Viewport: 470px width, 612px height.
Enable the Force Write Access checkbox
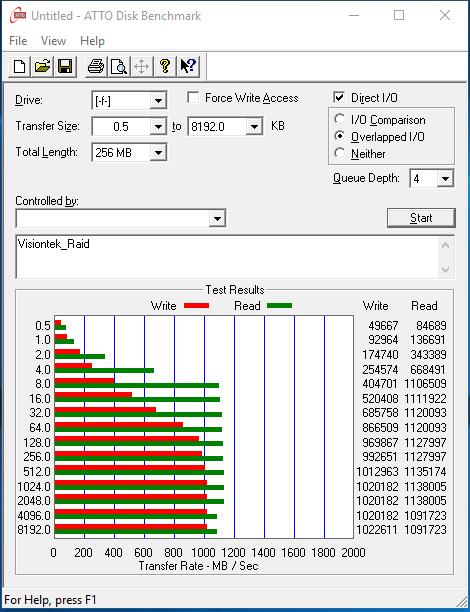[x=193, y=98]
